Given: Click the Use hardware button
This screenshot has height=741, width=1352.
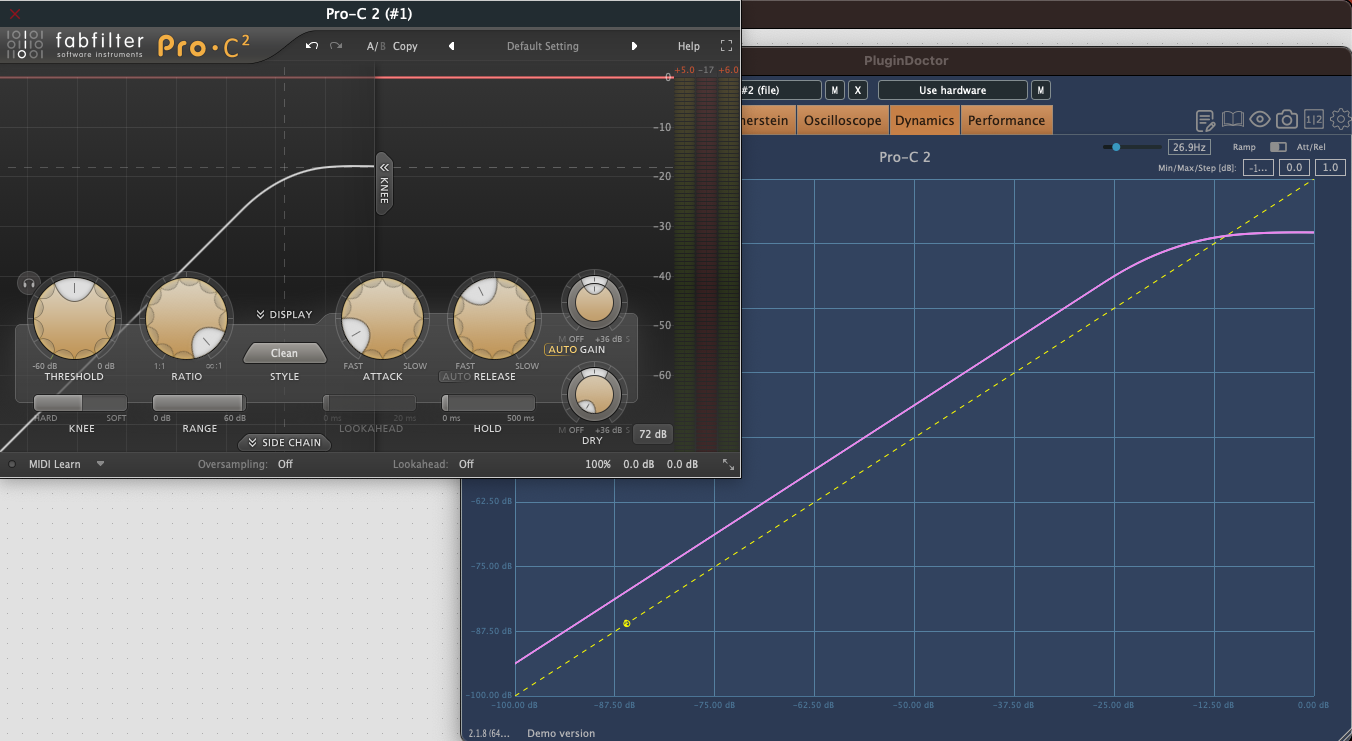Looking at the screenshot, I should coord(952,90).
